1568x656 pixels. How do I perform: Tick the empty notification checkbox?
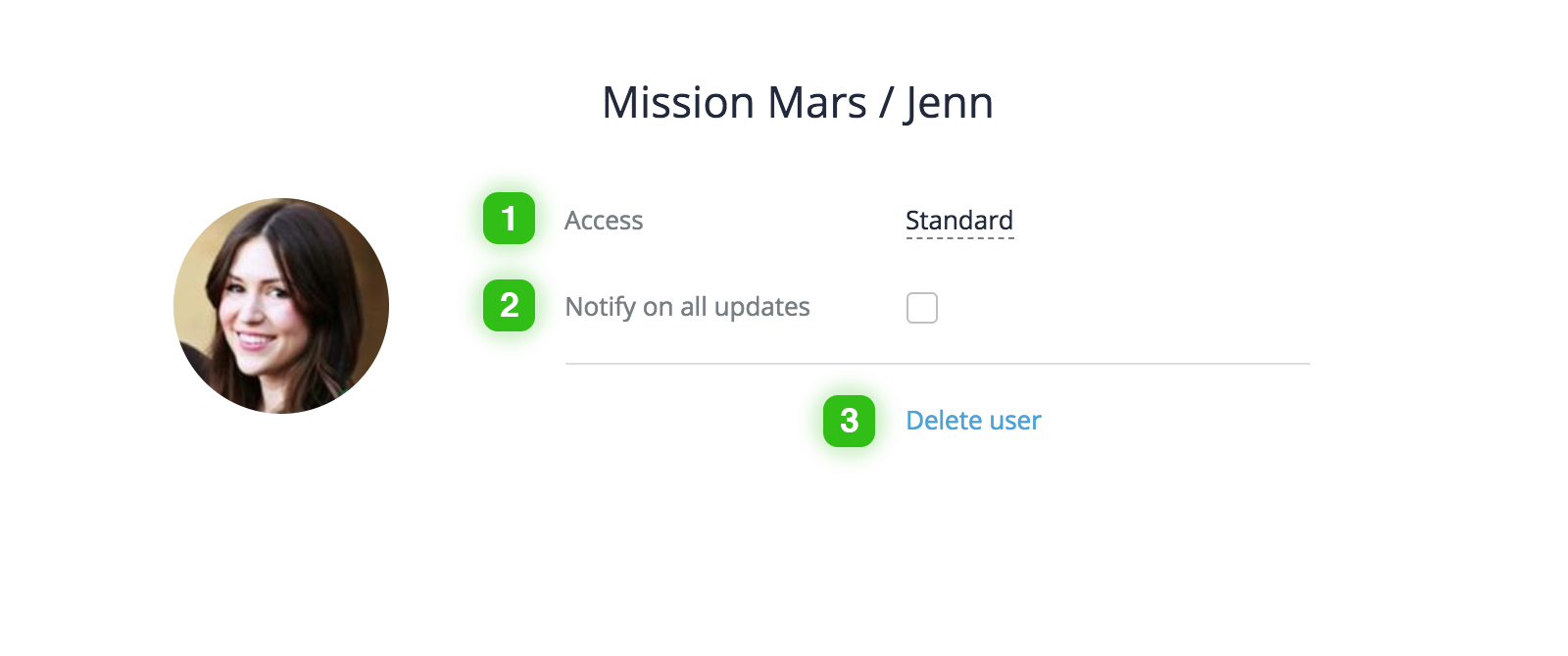[x=922, y=308]
